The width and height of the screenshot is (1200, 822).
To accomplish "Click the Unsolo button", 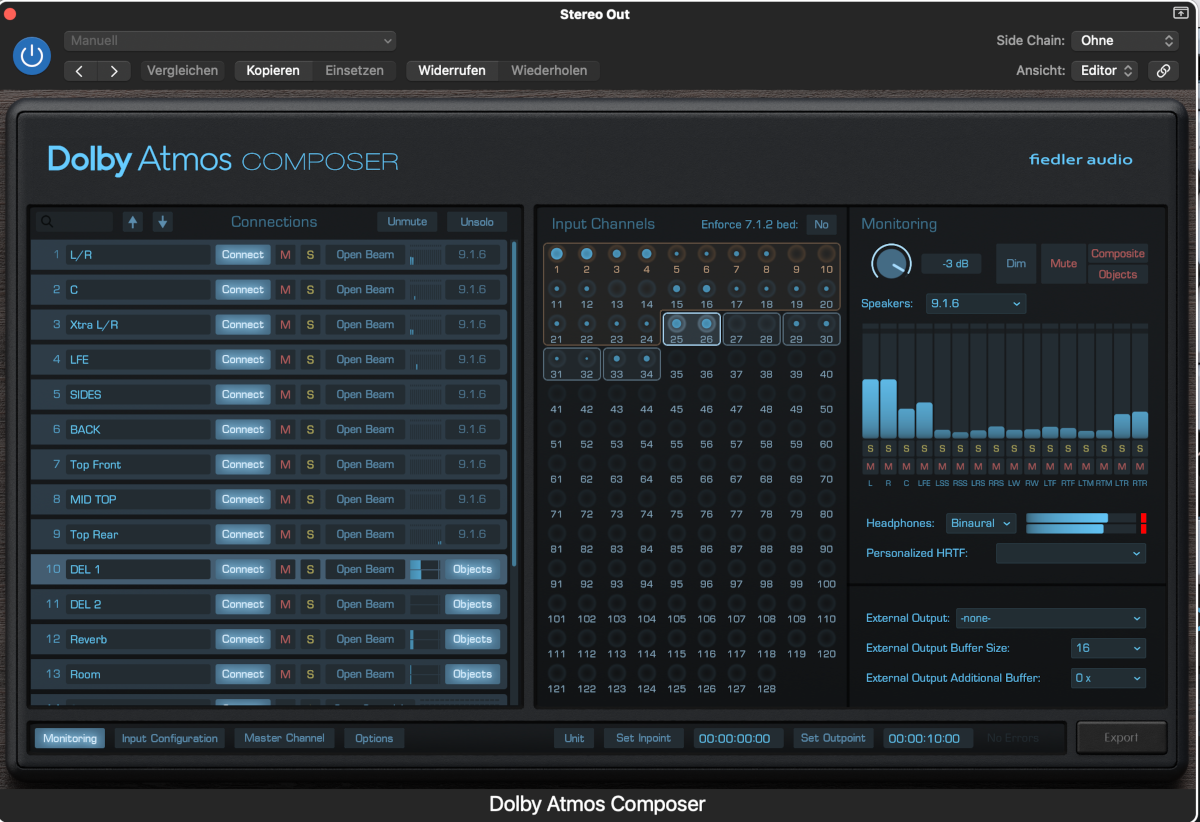I will point(477,222).
